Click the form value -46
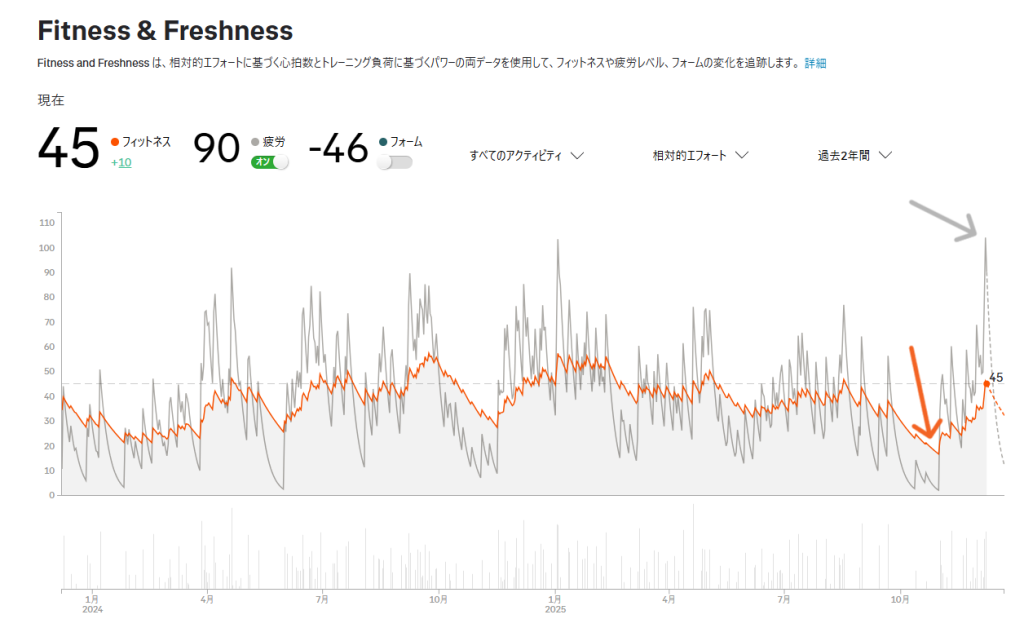 click(x=338, y=149)
